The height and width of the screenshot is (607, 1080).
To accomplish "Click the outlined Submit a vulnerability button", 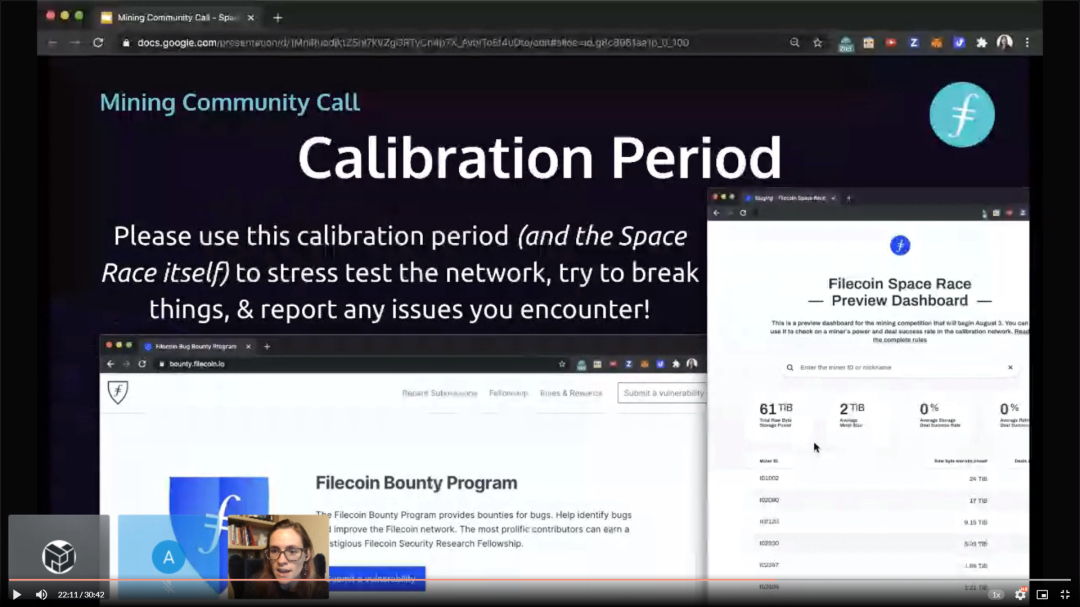I will (x=662, y=393).
